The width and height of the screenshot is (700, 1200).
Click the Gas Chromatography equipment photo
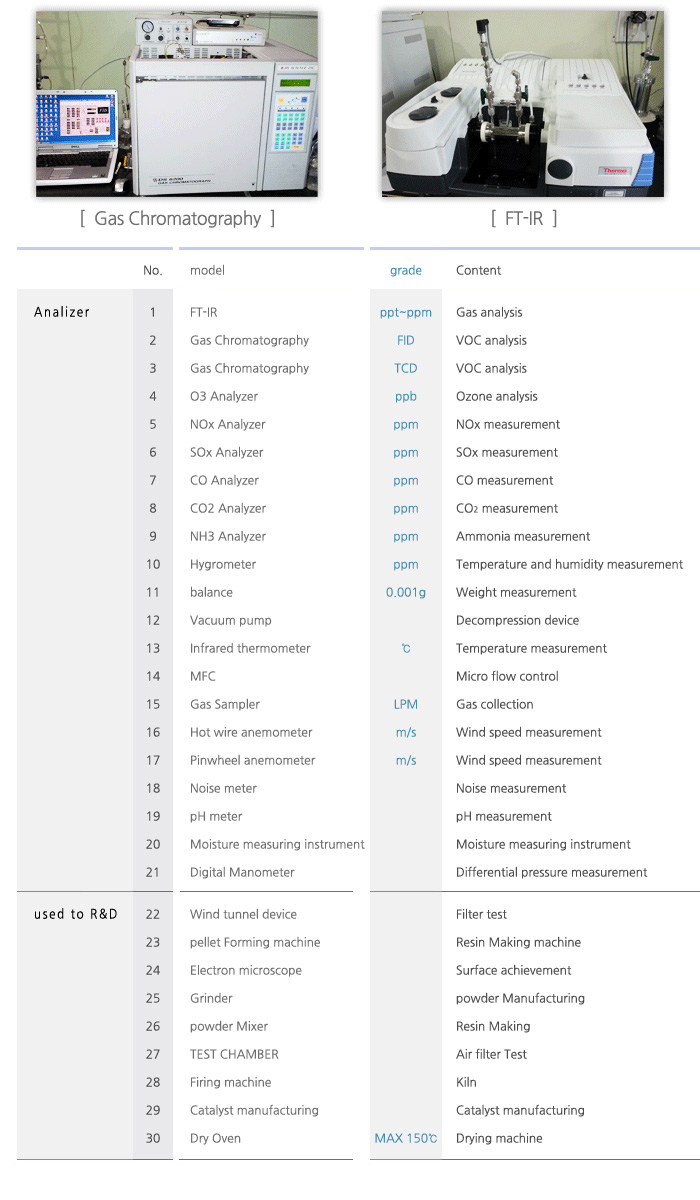point(177,104)
